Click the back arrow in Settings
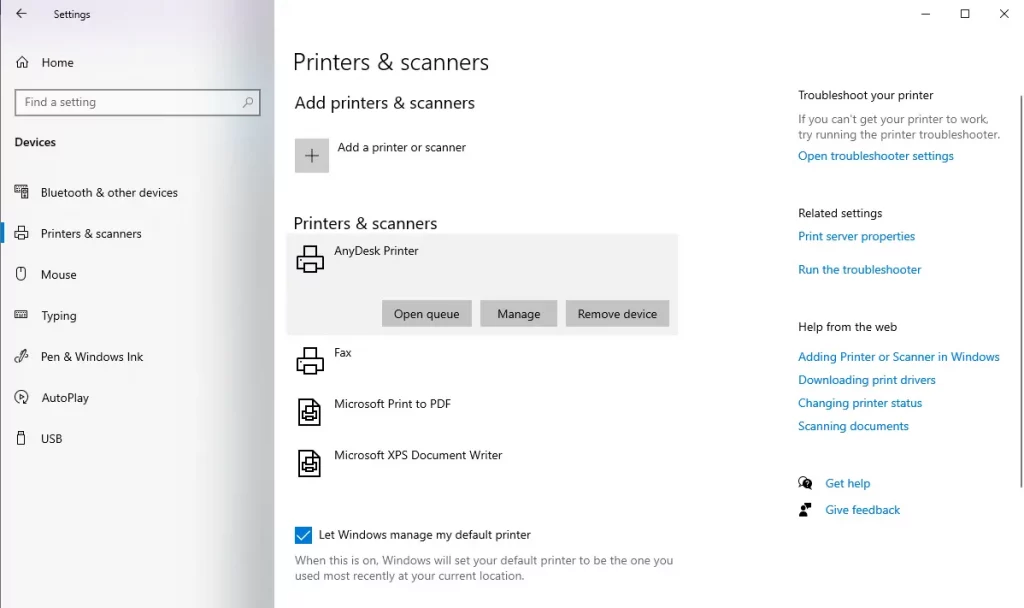Viewport: 1024px width, 608px height. tap(22, 14)
